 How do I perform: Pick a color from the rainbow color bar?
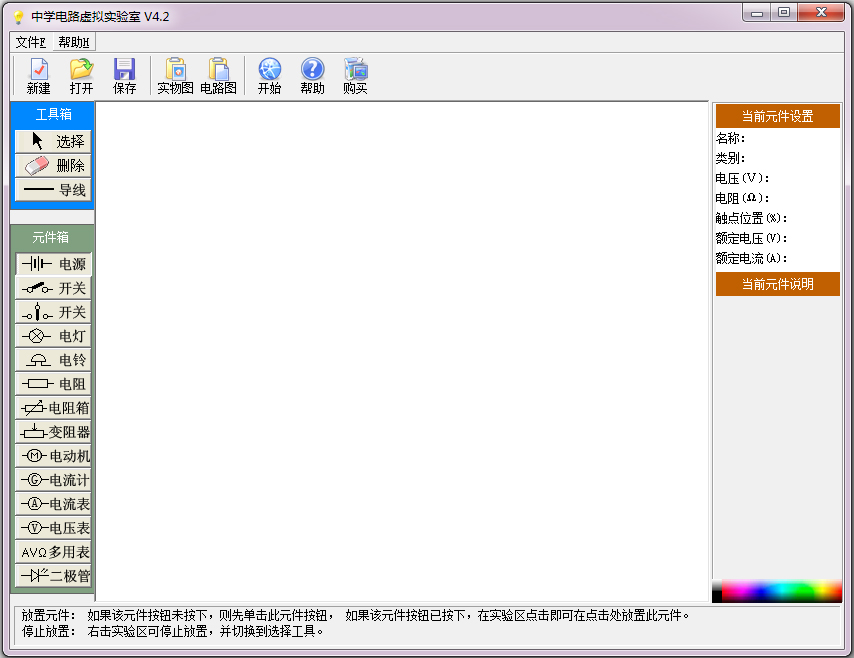[782, 592]
